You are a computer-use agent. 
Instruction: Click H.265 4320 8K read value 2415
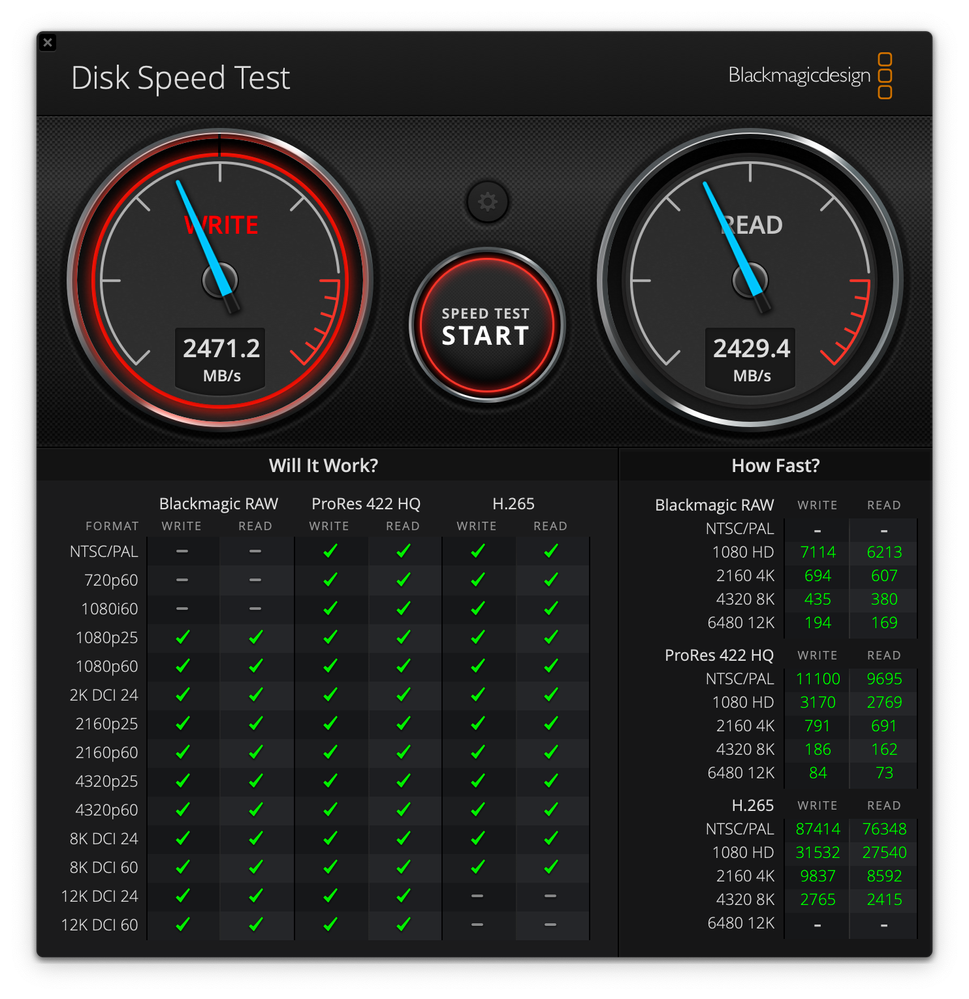point(884,900)
